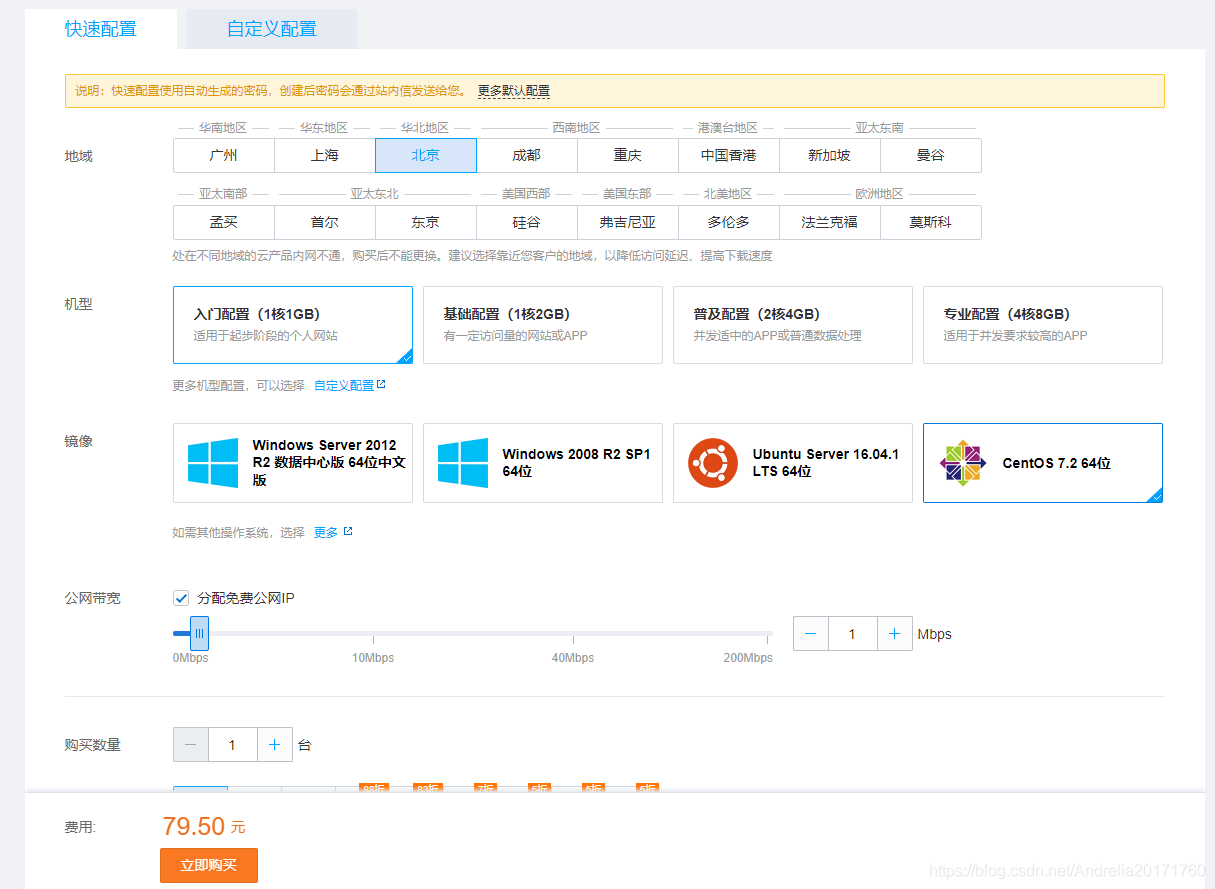The image size is (1215, 889).
Task: Focus the bandwidth Mbps input field
Action: [x=853, y=634]
